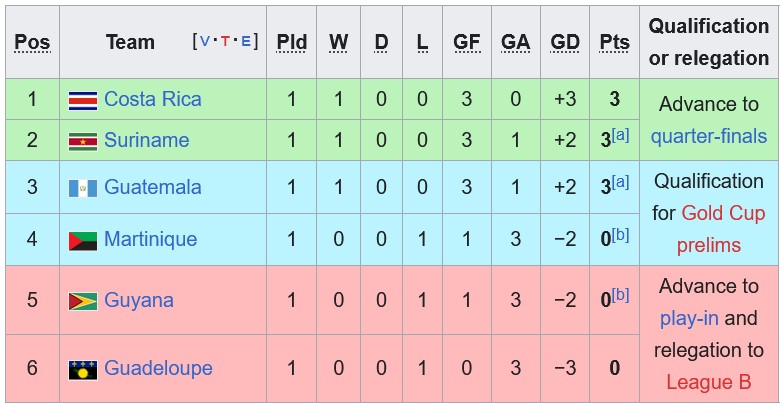
Task: Open the quarter-finals link
Action: (x=709, y=136)
